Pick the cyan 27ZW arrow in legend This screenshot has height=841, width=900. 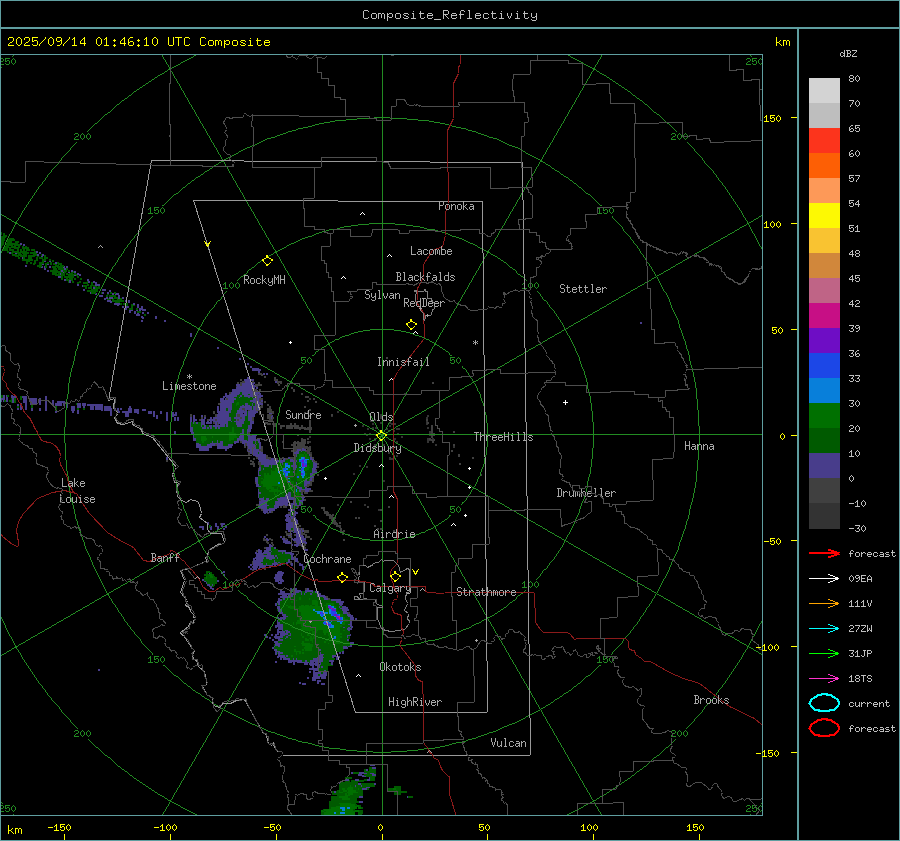(824, 629)
